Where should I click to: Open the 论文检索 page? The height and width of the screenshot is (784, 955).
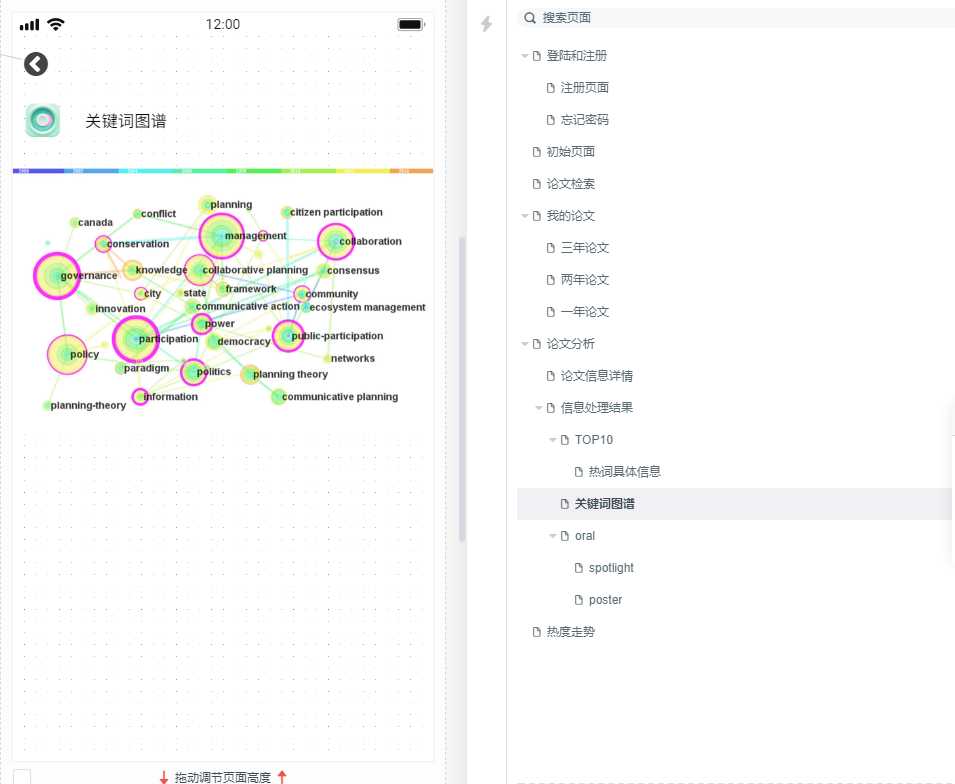pos(571,184)
